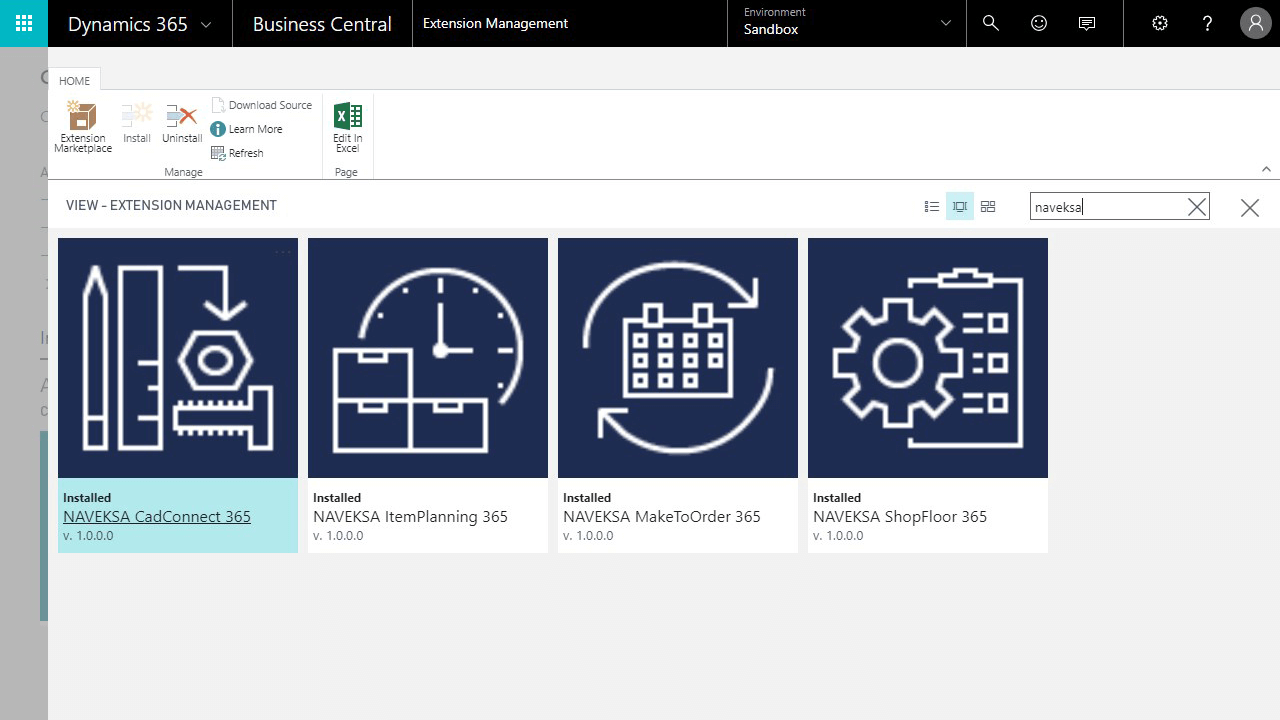
Task: Open NAVEKSA CadConnect 365 link
Action: coord(157,517)
